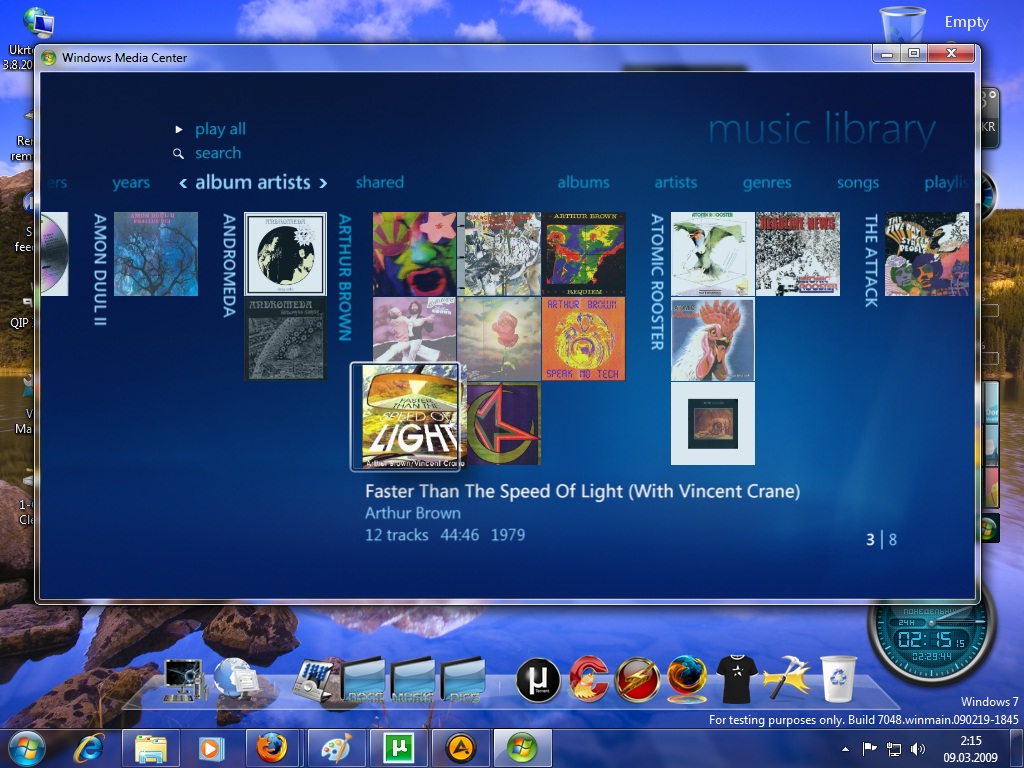Open Firefox globe dock icon
Image resolution: width=1024 pixels, height=768 pixels.
(686, 680)
